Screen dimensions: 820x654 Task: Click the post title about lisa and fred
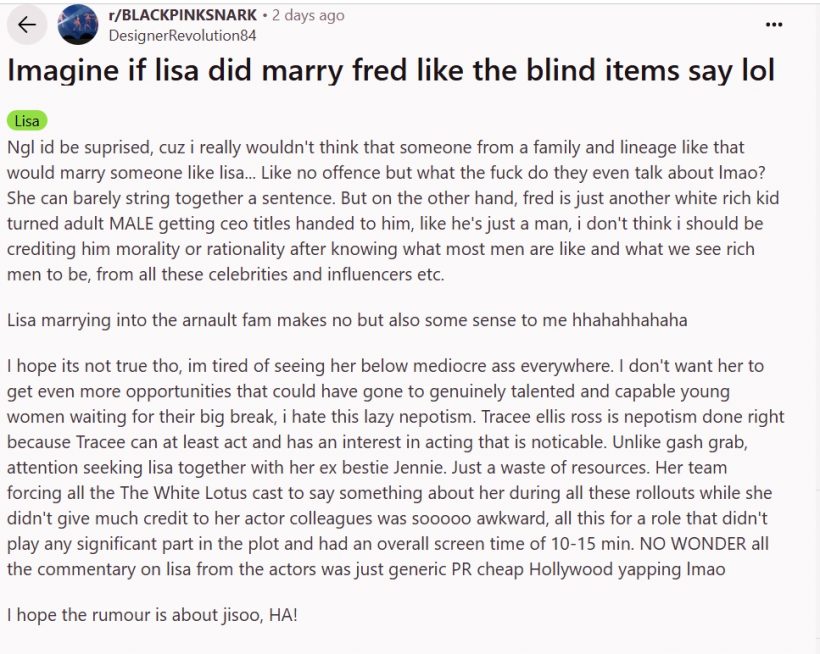[391, 70]
